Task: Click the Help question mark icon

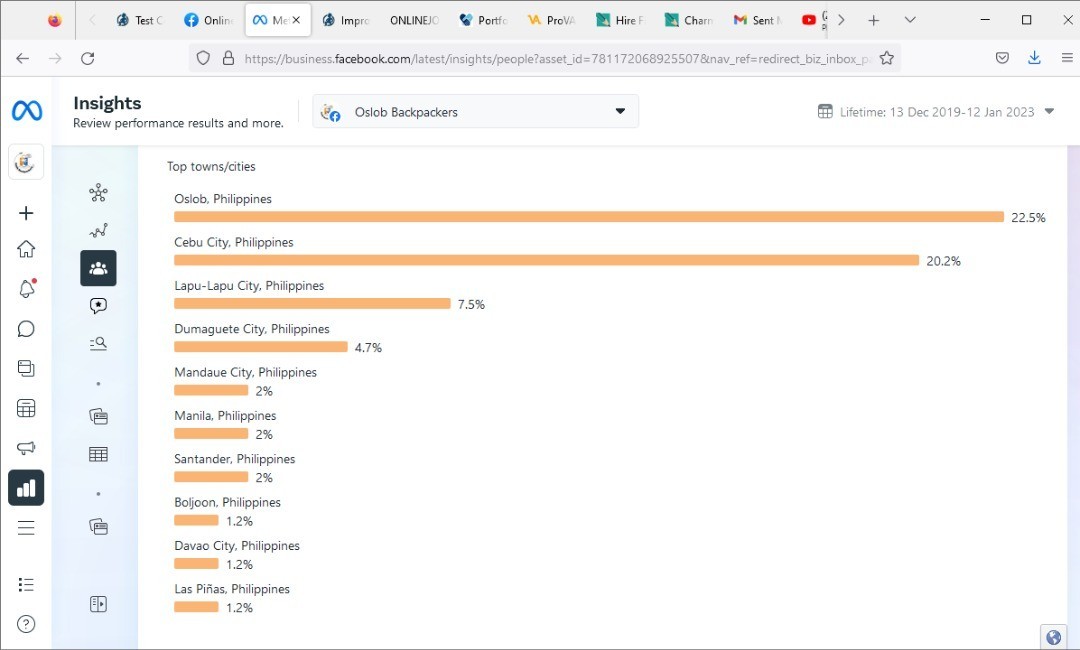Action: [x=27, y=624]
